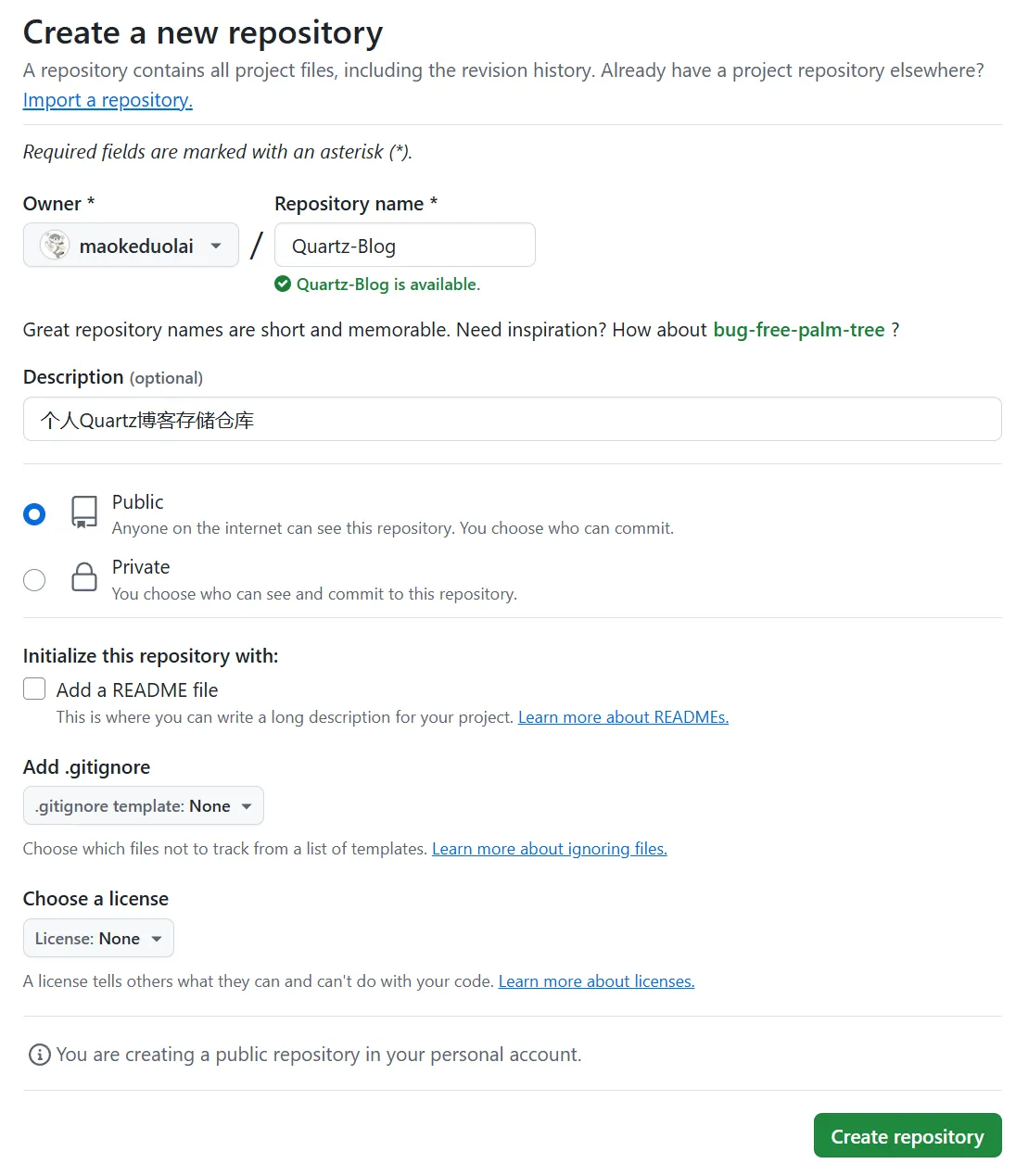Open the Import a repository link

107,100
